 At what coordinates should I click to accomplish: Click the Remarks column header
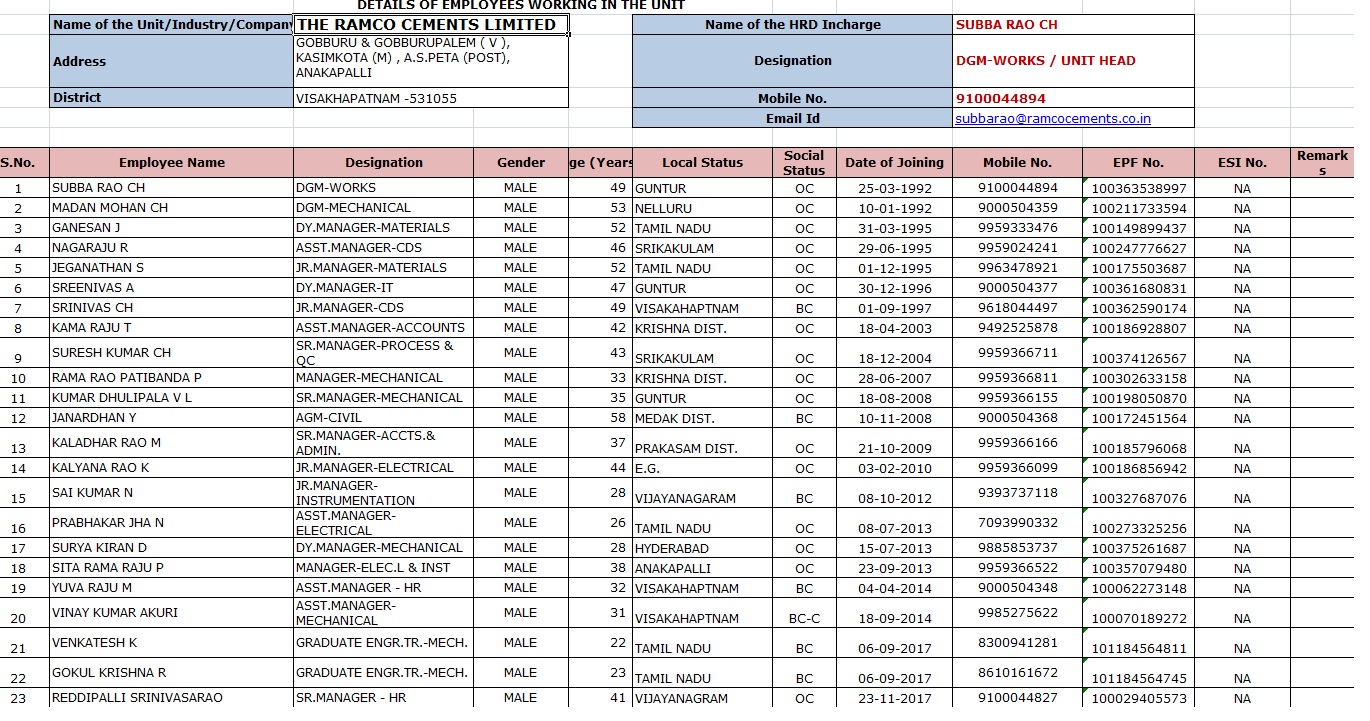[x=1322, y=163]
